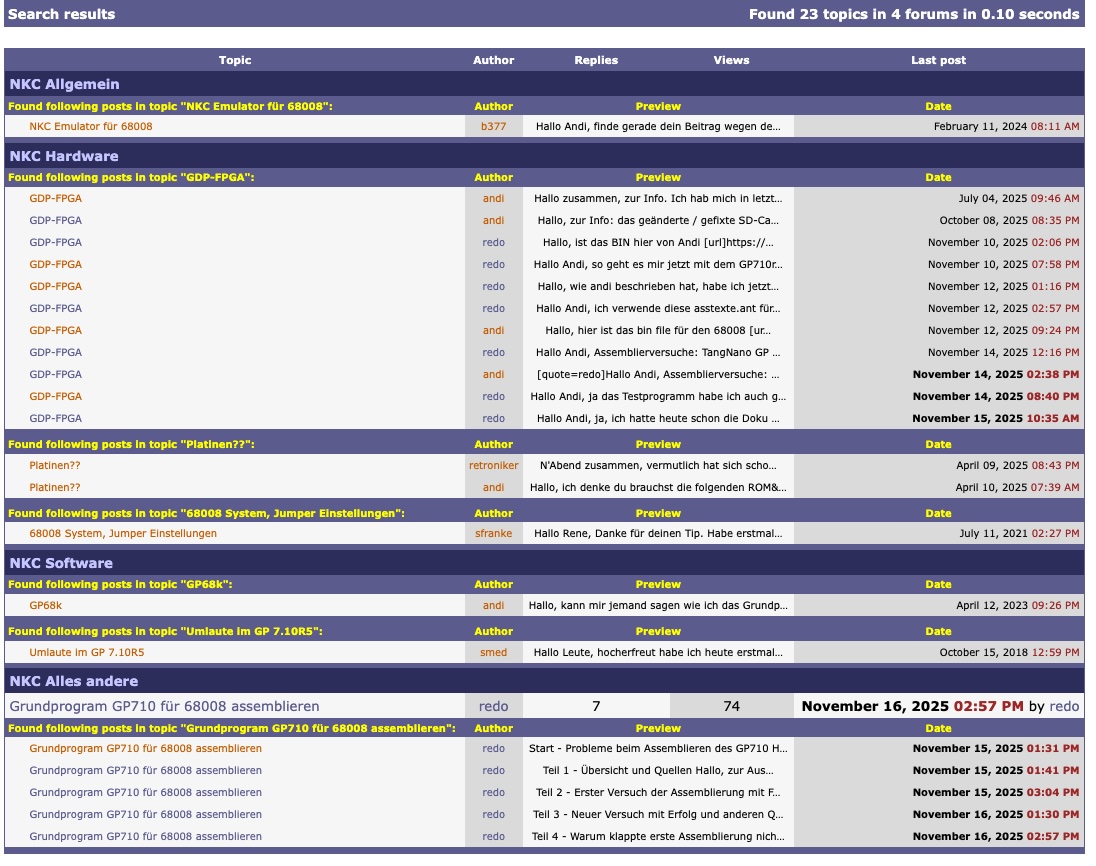The height and width of the screenshot is (866, 1096).
Task: Open the GDP-FPGA post from October 08, 2025
Action: (56, 221)
